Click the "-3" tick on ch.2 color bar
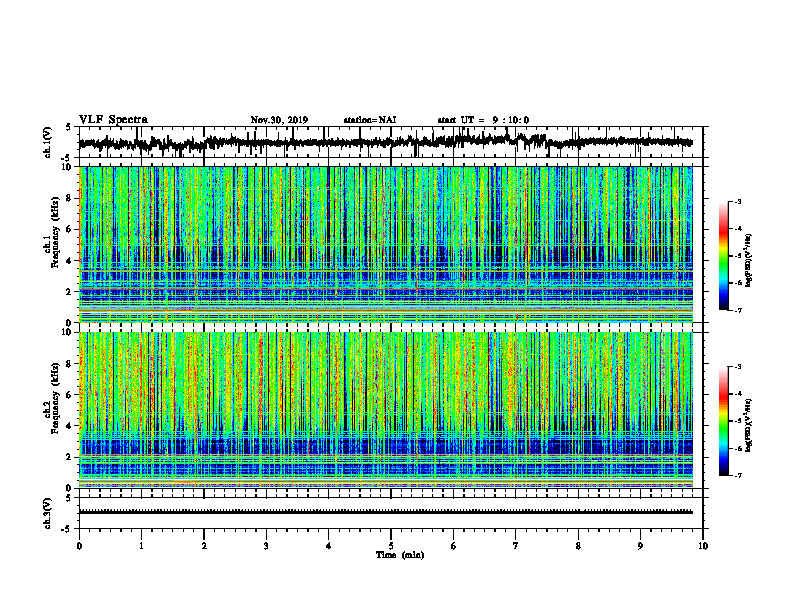 point(738,367)
